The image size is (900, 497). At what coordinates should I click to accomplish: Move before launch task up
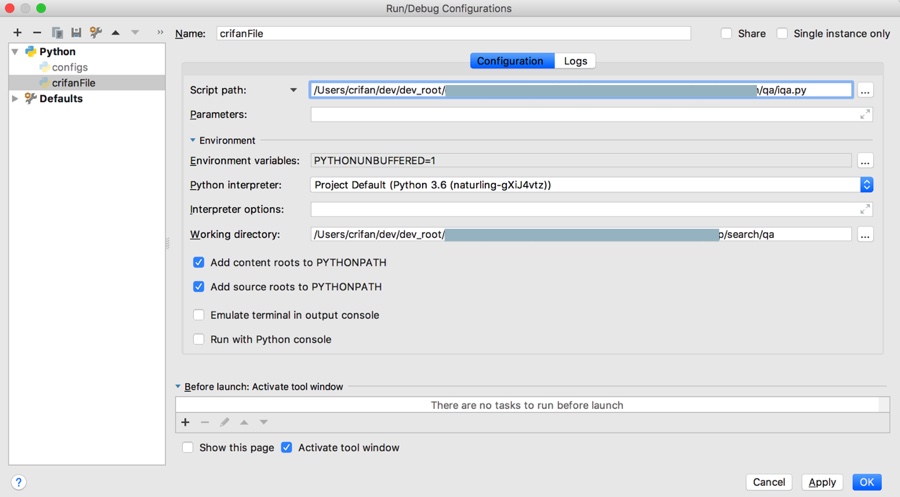point(244,422)
